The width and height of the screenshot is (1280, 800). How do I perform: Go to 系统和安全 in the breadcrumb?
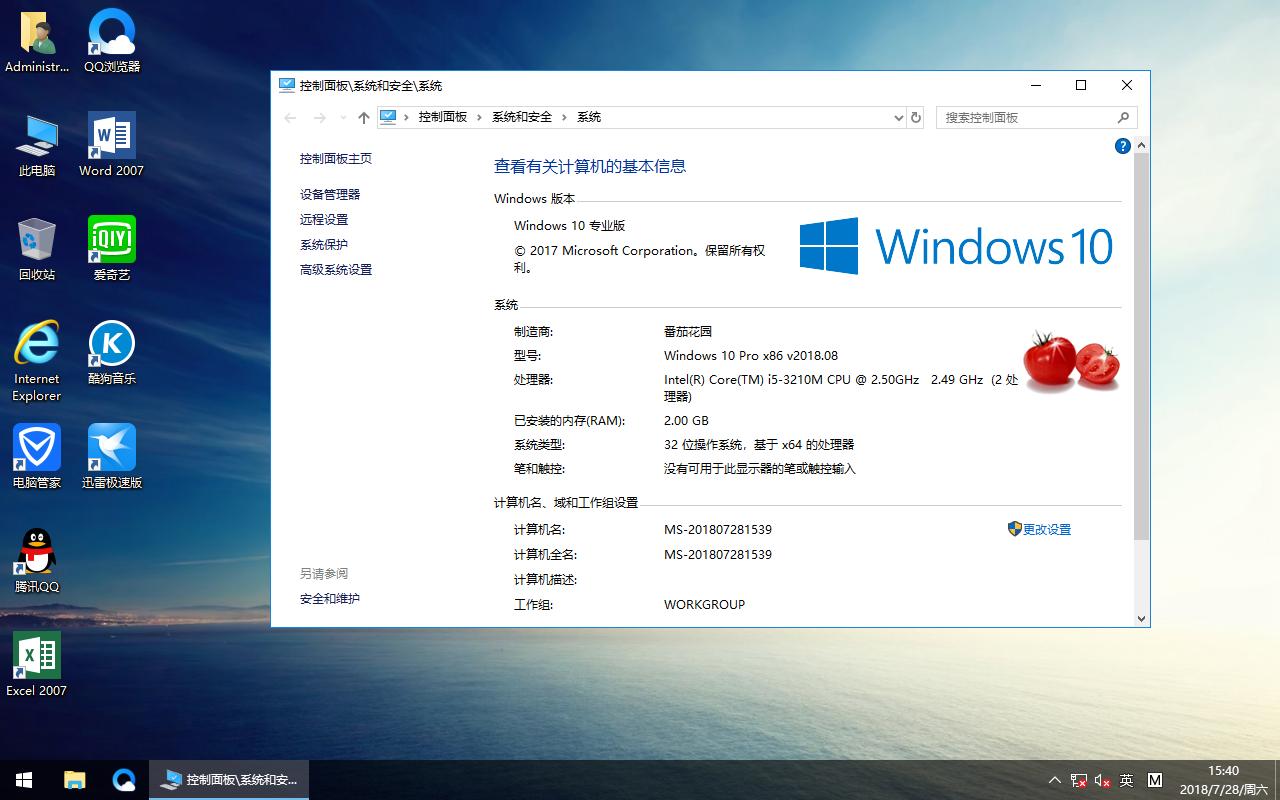click(521, 117)
